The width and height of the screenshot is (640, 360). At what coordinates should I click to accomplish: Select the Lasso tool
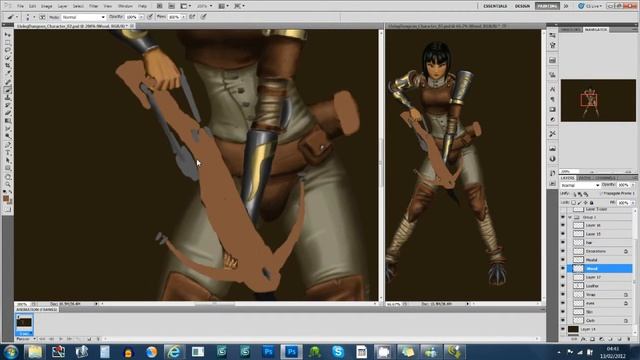8,50
